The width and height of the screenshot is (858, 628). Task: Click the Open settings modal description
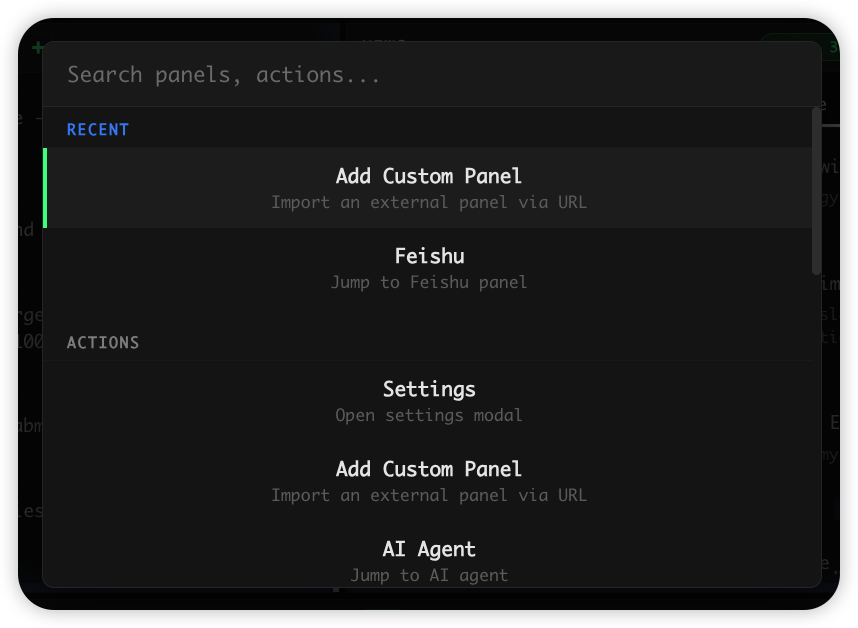coord(429,415)
